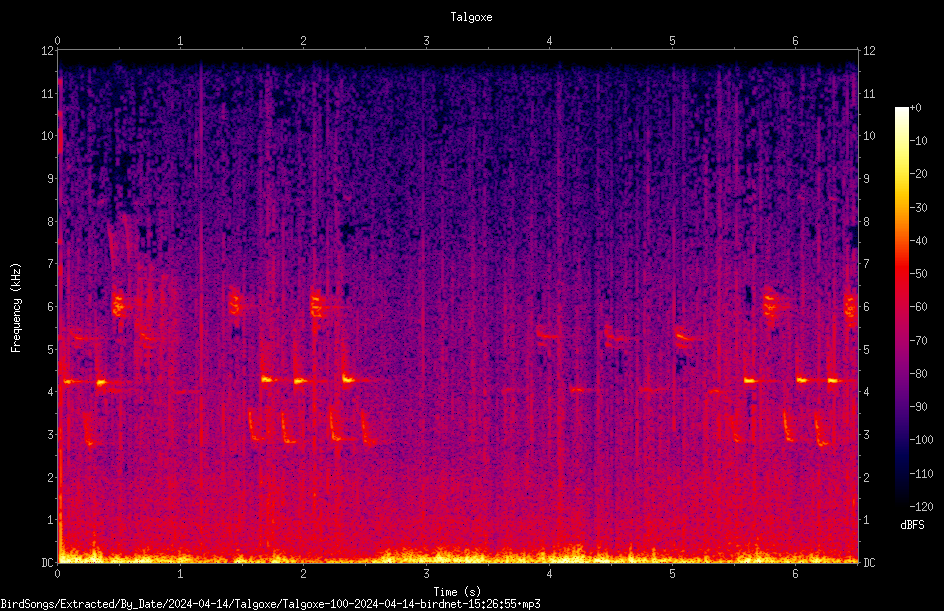Click the descending 3 kHz sweep near 2.2 seconds
This screenshot has height=611, width=944.
(x=334, y=425)
